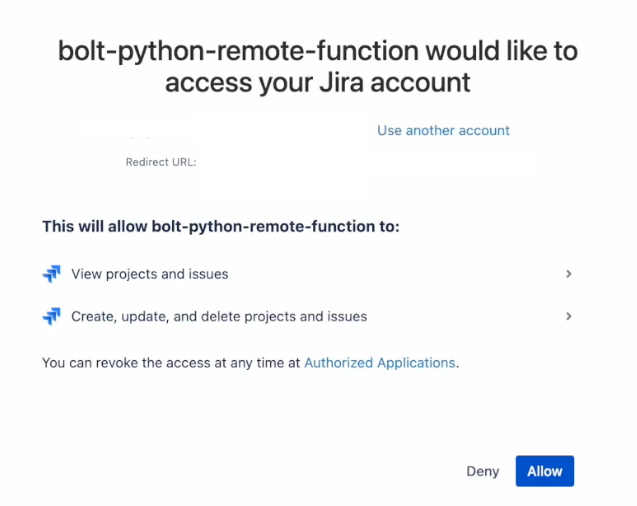This screenshot has width=637, height=506.
Task: Expand the View projects and issues chevron
Action: coord(568,274)
